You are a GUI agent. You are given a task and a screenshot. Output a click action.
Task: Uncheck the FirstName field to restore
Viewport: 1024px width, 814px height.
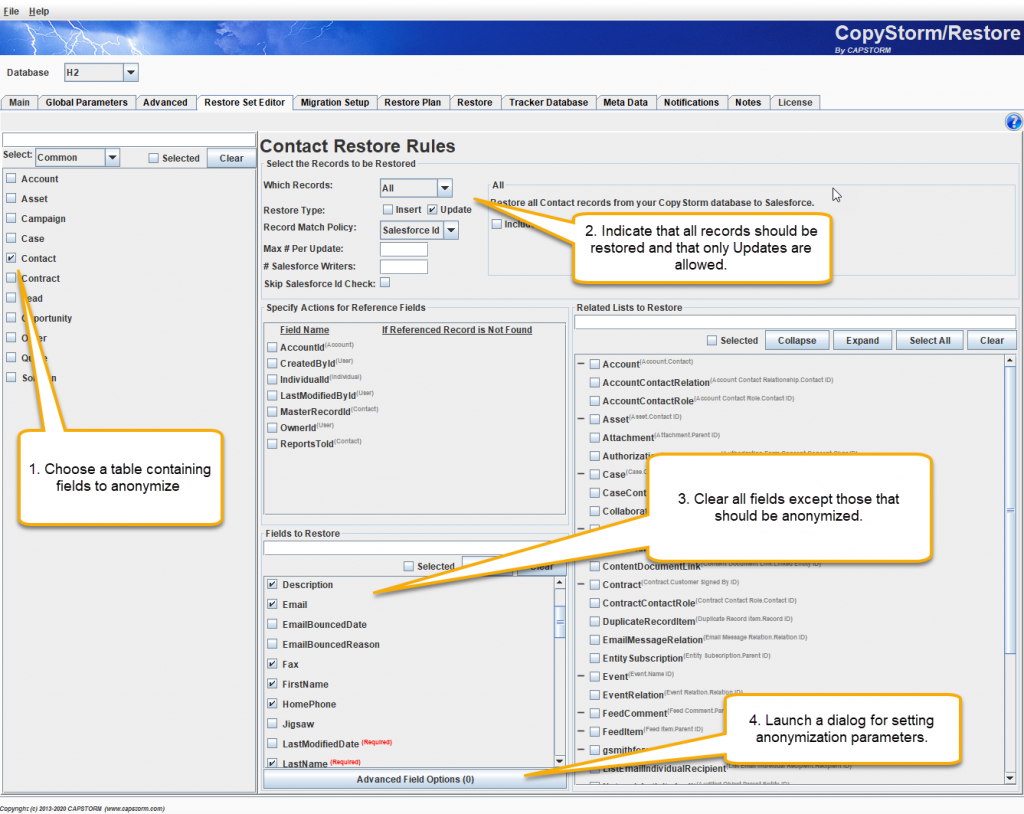pyautogui.click(x=272, y=684)
